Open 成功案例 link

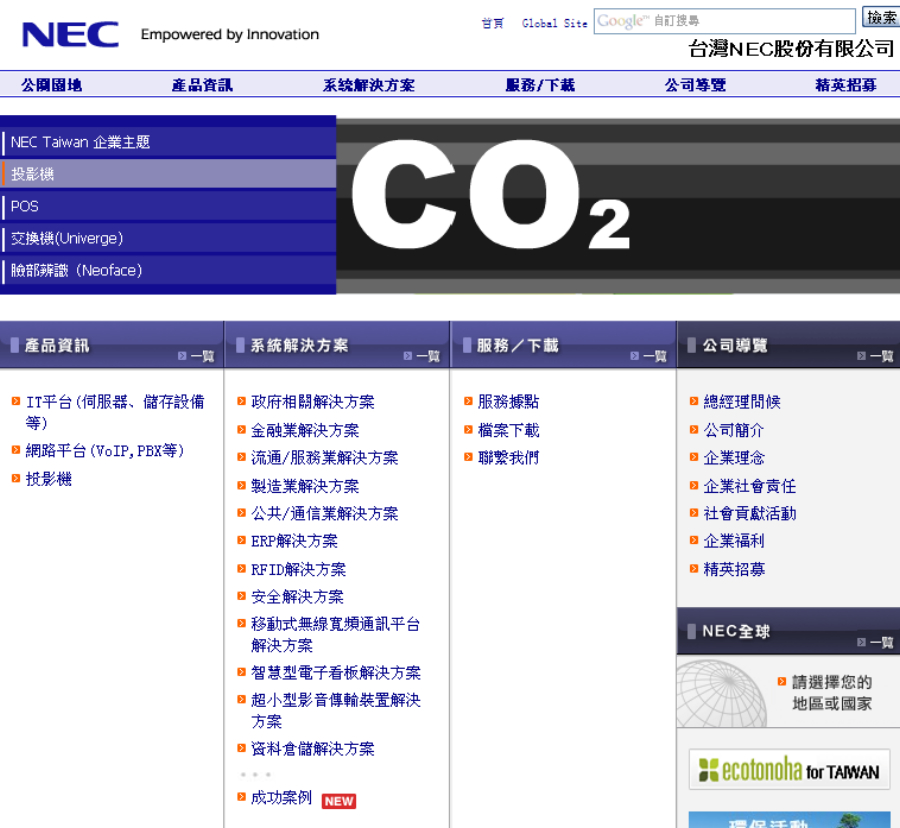click(281, 798)
